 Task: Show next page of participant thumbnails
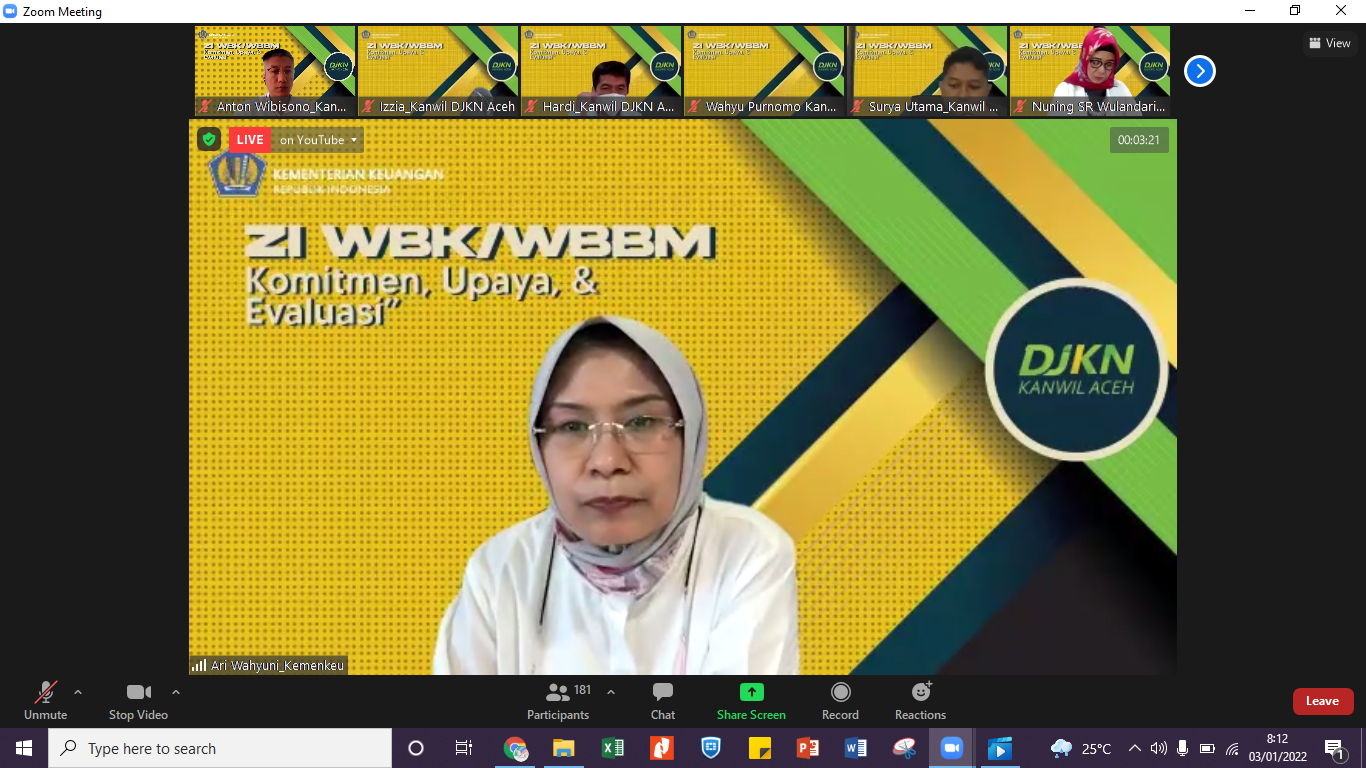tap(1199, 71)
